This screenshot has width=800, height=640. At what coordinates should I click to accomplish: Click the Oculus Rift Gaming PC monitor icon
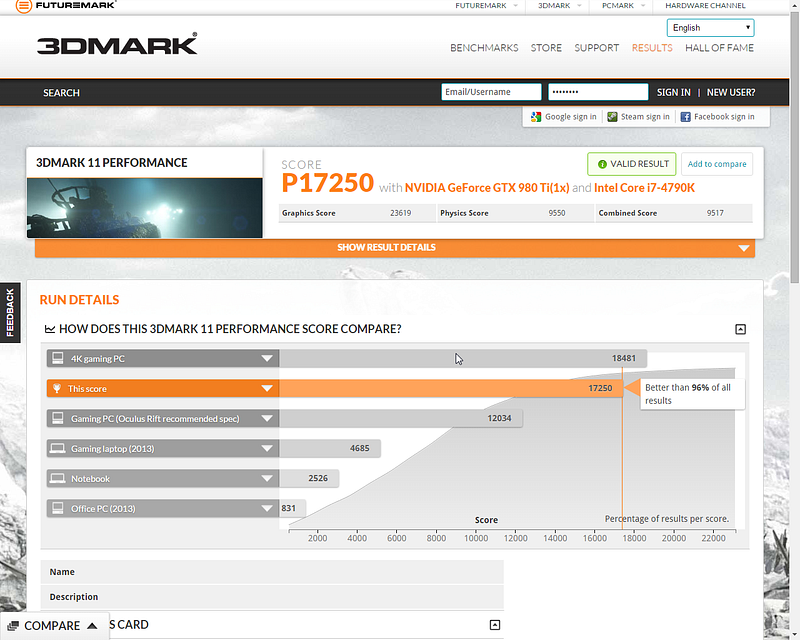[x=58, y=419]
